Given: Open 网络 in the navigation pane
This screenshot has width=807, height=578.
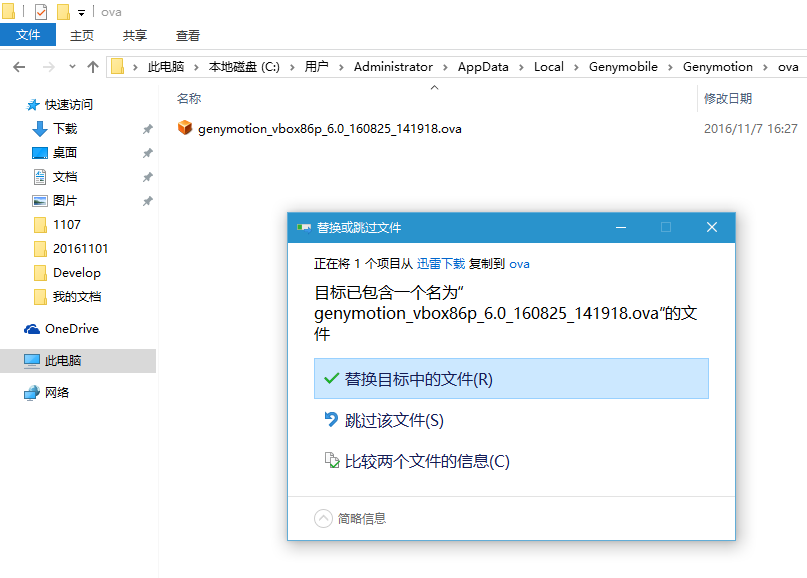Looking at the screenshot, I should (57, 393).
